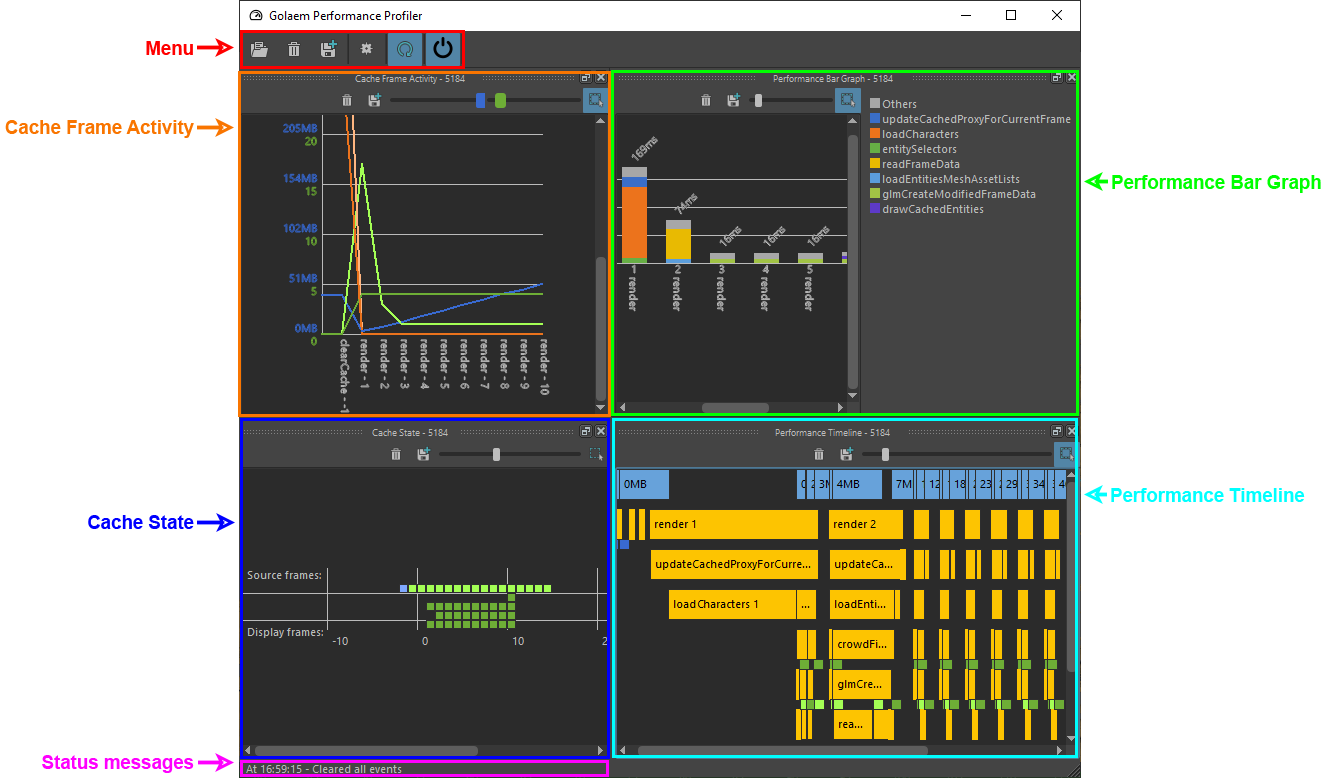Click the open-folder icon in the main toolbar
This screenshot has width=1343, height=778.
[x=259, y=48]
